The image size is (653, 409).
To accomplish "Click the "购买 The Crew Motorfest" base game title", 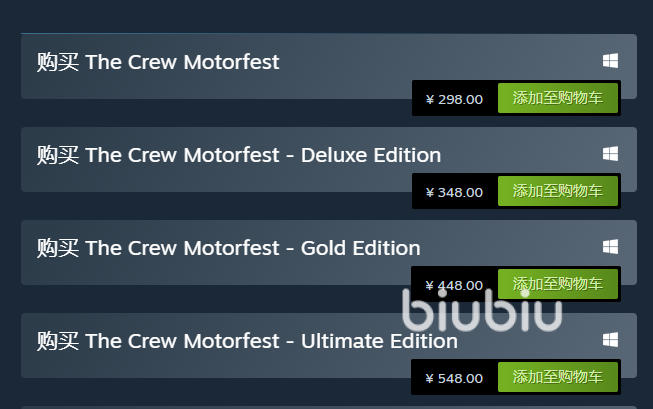I will click(158, 62).
